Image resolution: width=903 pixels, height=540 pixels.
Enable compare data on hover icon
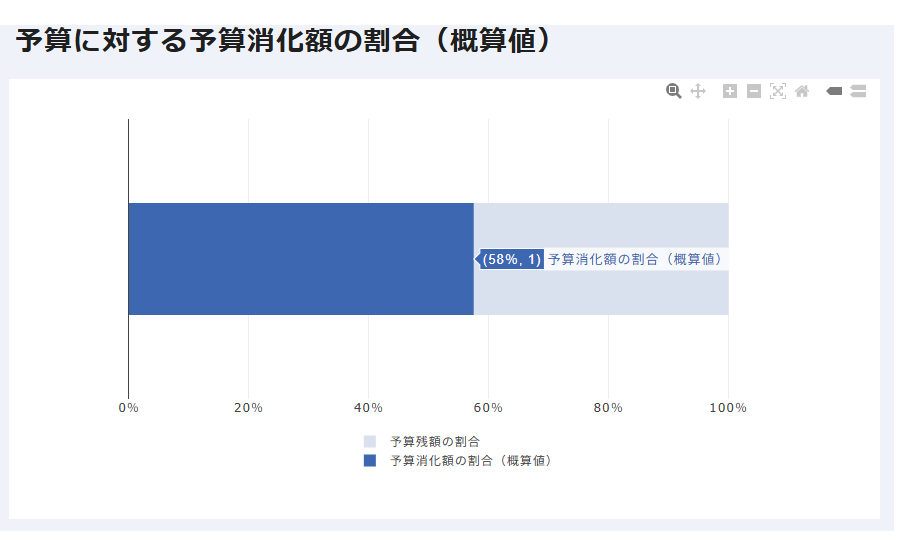coord(858,91)
